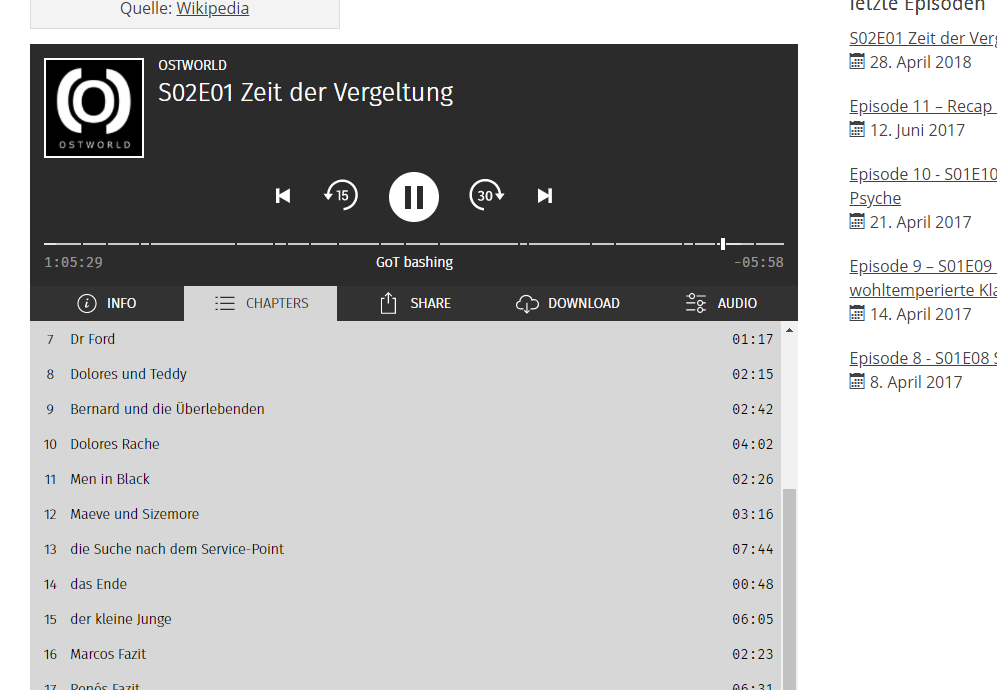
Task: Click calendar icon beside 8. April 2017
Action: click(x=857, y=382)
